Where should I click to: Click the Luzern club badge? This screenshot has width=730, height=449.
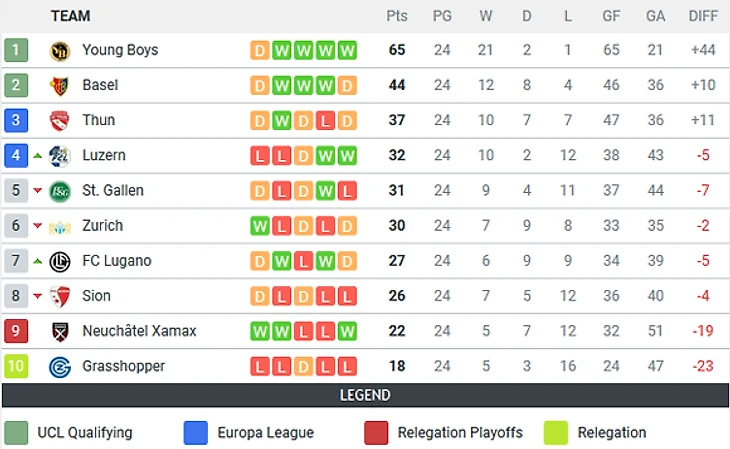pyautogui.click(x=60, y=156)
